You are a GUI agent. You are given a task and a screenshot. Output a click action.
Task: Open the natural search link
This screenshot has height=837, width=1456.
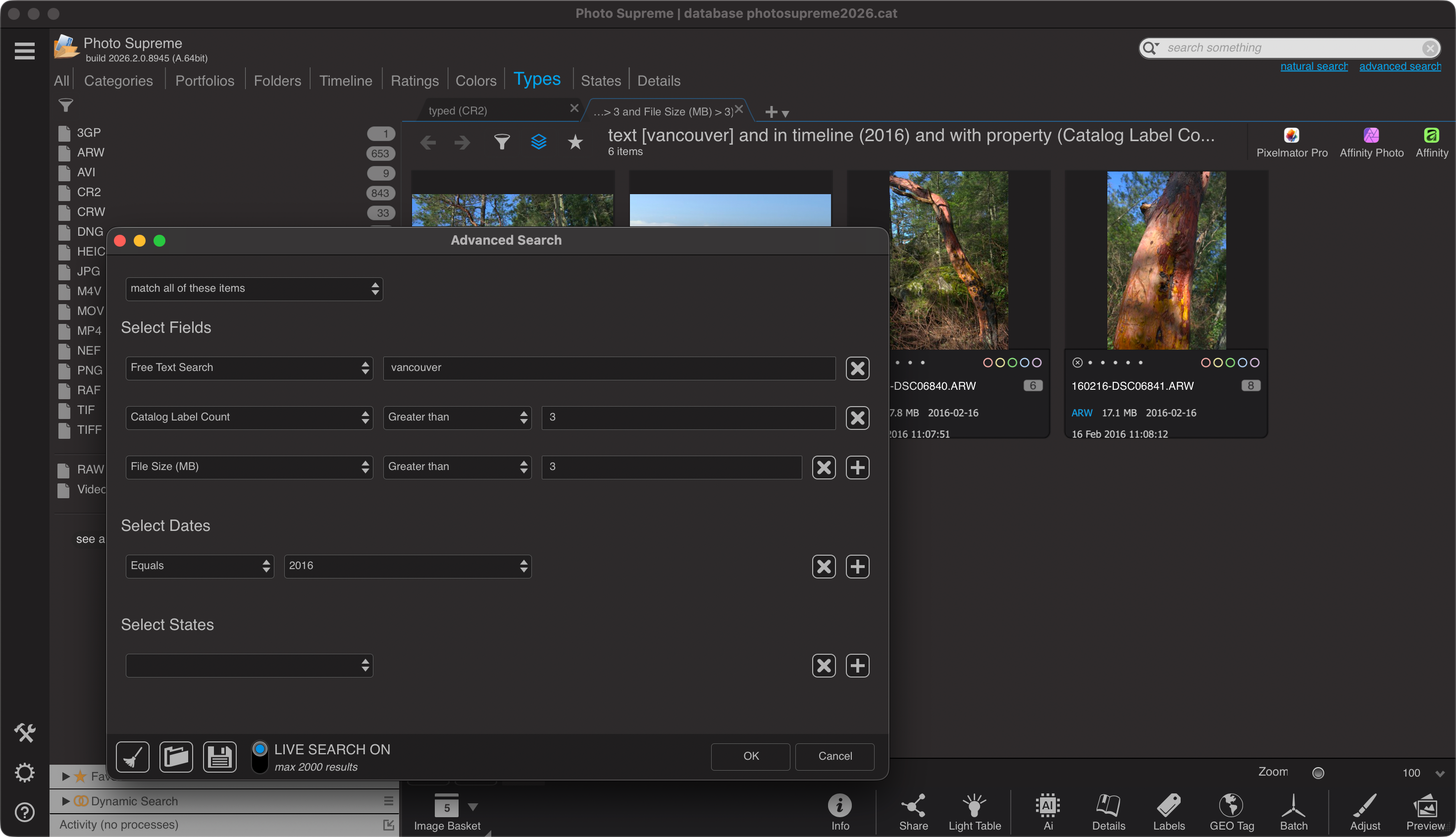(1313, 66)
